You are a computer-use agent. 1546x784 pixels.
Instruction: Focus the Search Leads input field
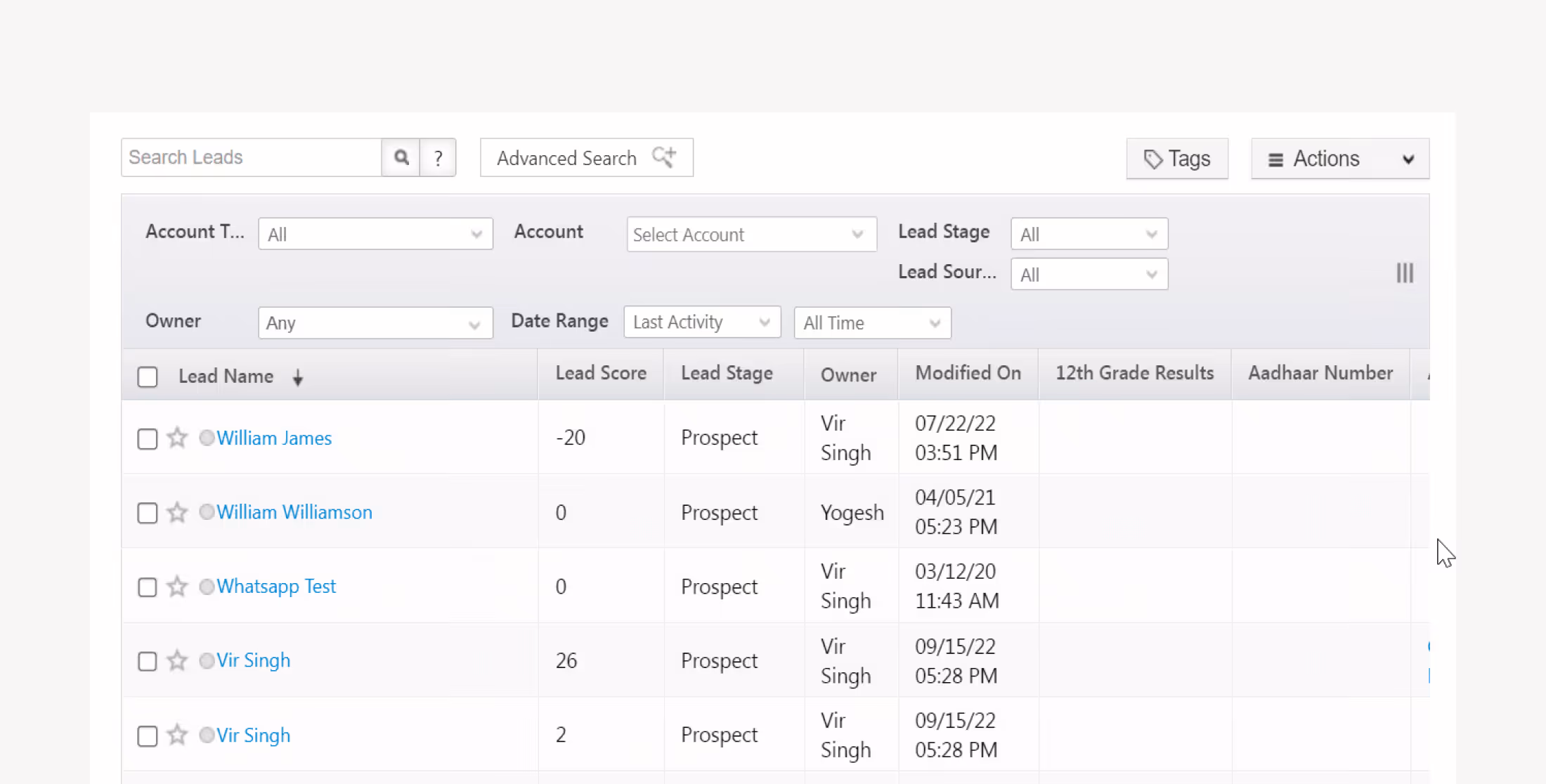coord(251,157)
